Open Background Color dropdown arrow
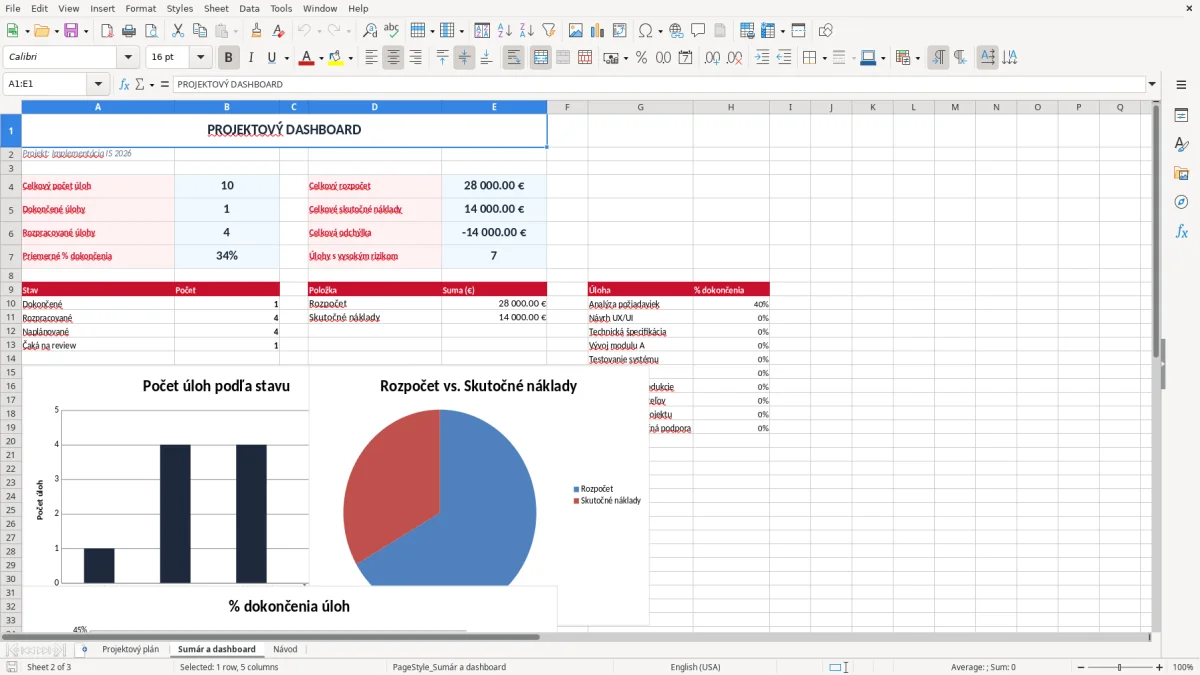Image resolution: width=1200 pixels, height=675 pixels. 350,58
